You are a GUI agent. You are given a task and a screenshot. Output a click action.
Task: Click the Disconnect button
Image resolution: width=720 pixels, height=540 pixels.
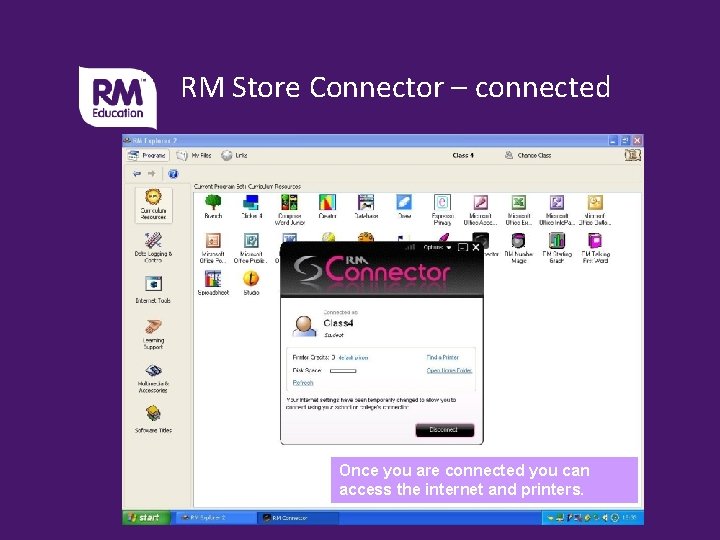coord(444,430)
